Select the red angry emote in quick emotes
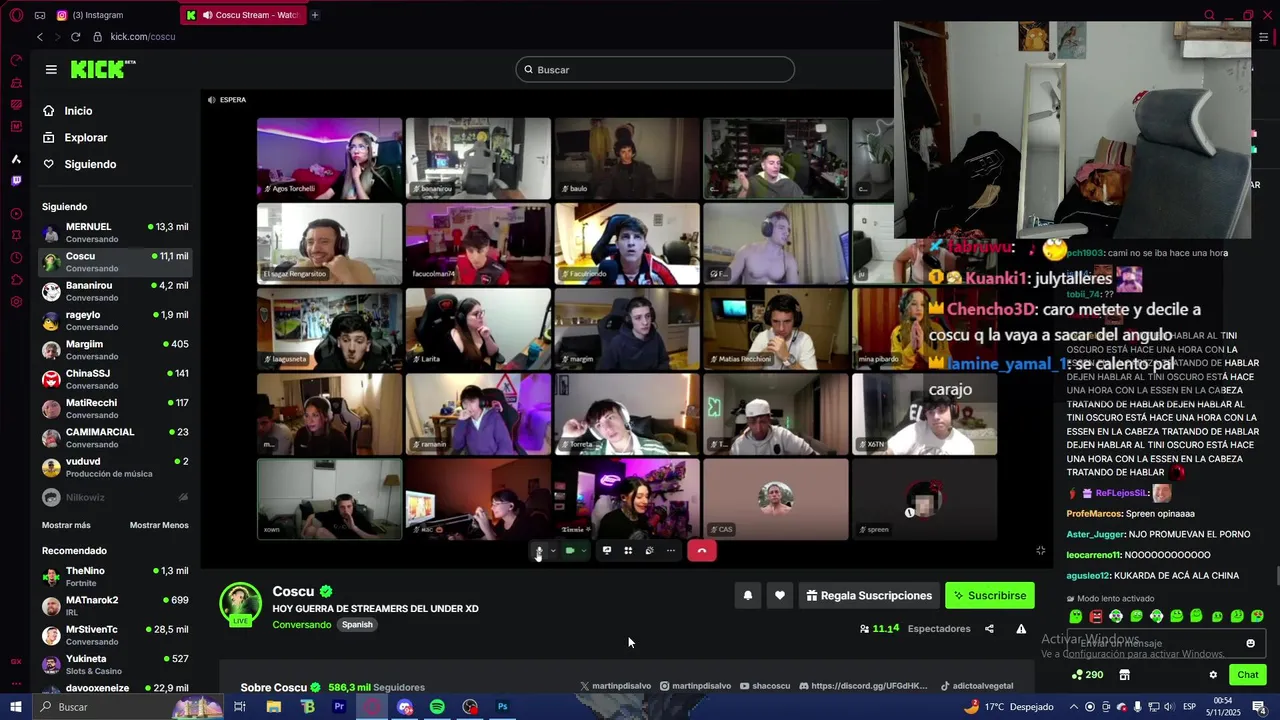Viewport: 1280px width, 720px height. (1096, 616)
